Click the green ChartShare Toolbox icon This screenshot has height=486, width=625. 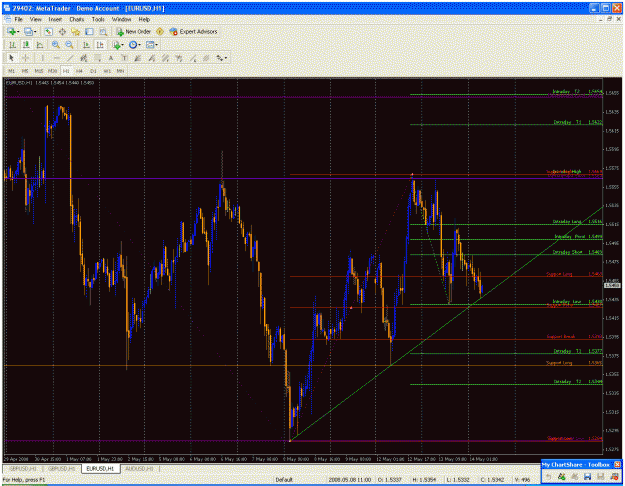[561, 476]
